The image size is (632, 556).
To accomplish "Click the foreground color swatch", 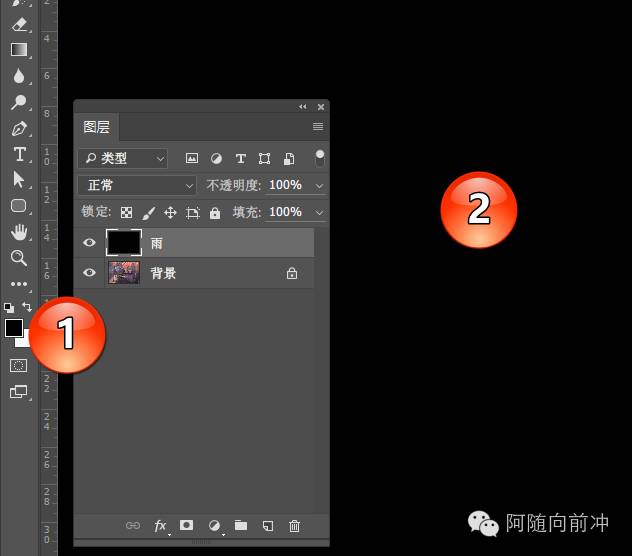I will point(14,328).
